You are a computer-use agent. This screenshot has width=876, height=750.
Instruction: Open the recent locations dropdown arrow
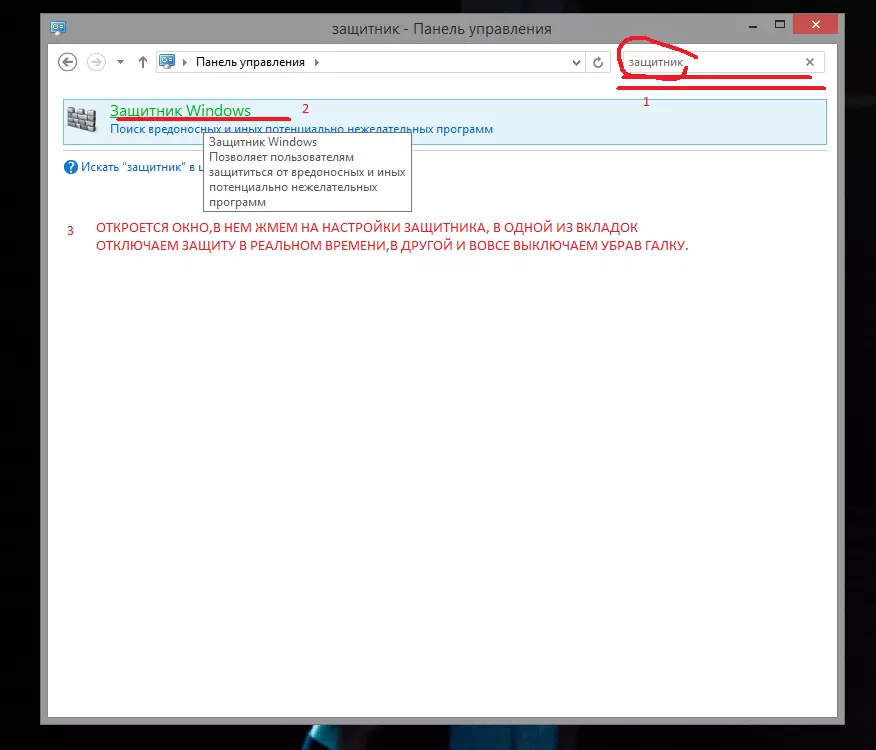pos(120,62)
